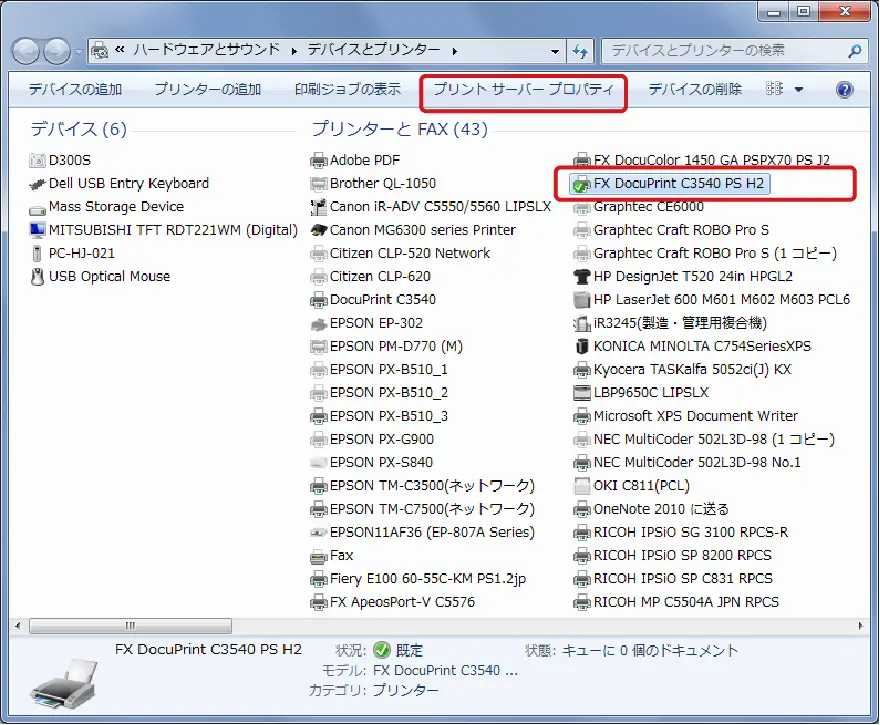This screenshot has width=880, height=725.
Task: Select EPSON PX-B510_2 printer
Action: pyautogui.click(x=379, y=393)
